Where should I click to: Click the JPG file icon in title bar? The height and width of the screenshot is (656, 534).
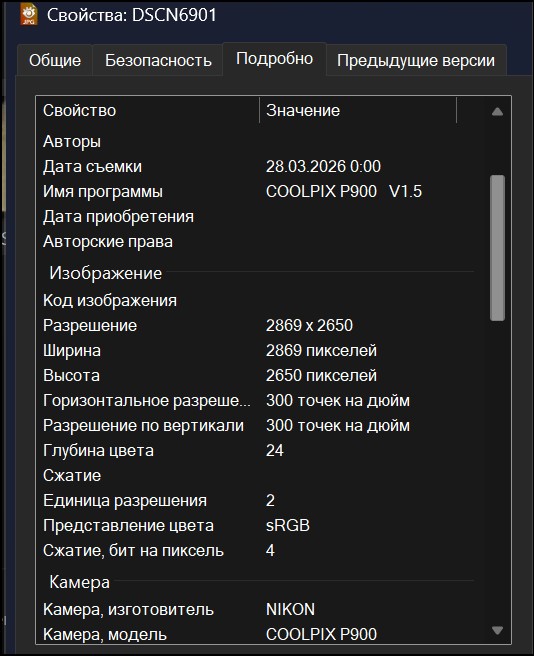[28, 14]
